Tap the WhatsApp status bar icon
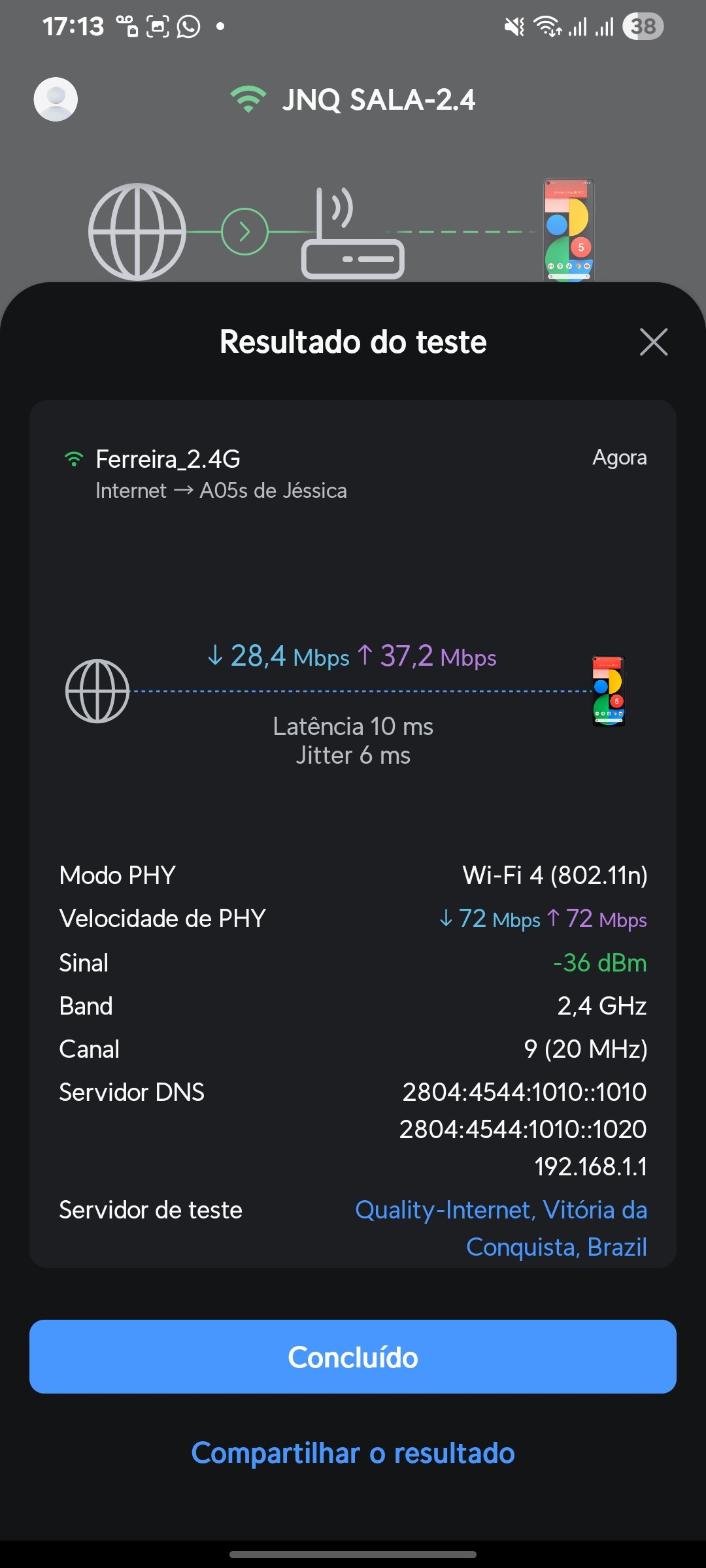This screenshot has width=706, height=1568. point(189,27)
